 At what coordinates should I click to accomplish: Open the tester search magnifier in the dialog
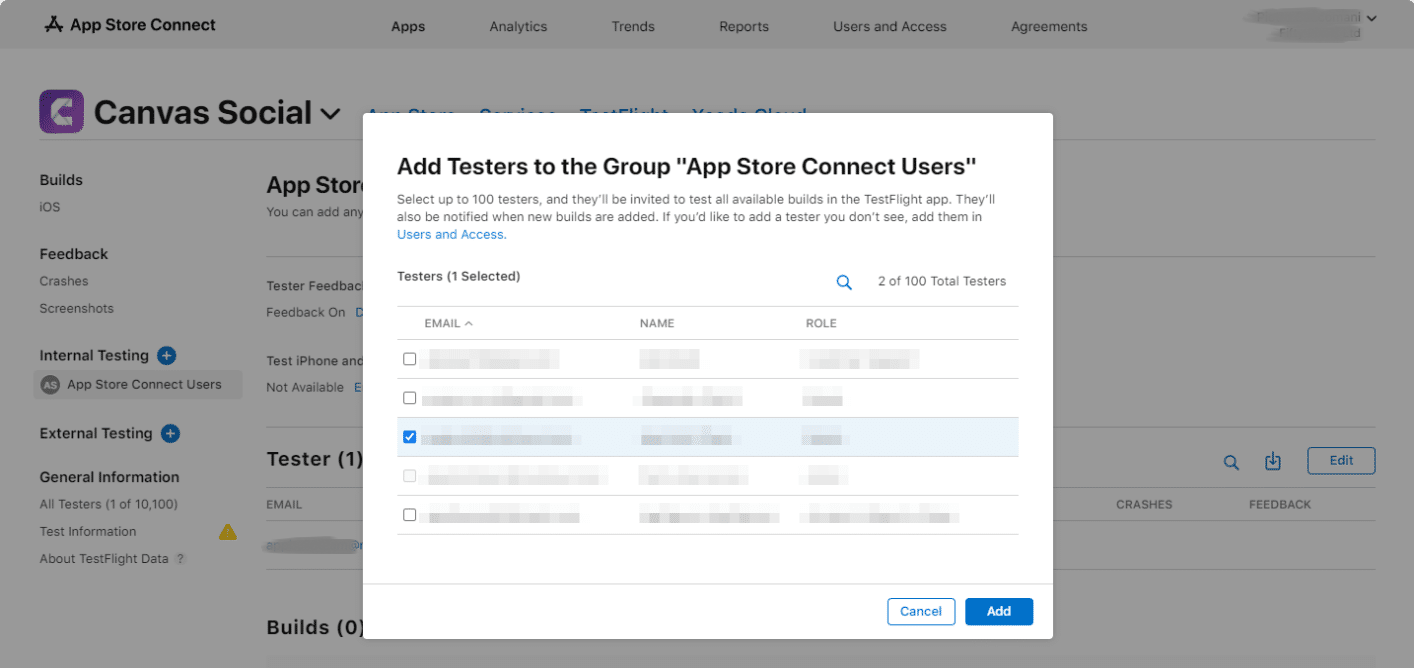click(x=843, y=281)
